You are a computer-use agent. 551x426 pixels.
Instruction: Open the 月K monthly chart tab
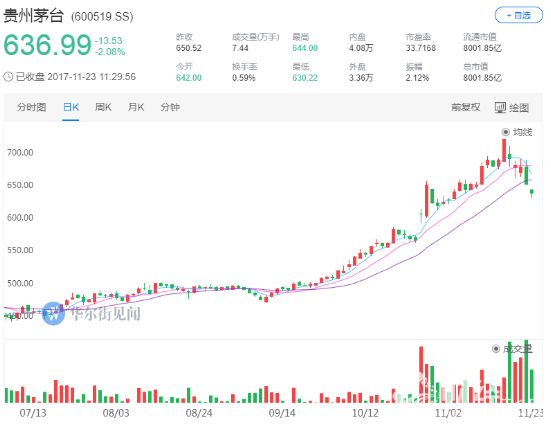pos(136,107)
